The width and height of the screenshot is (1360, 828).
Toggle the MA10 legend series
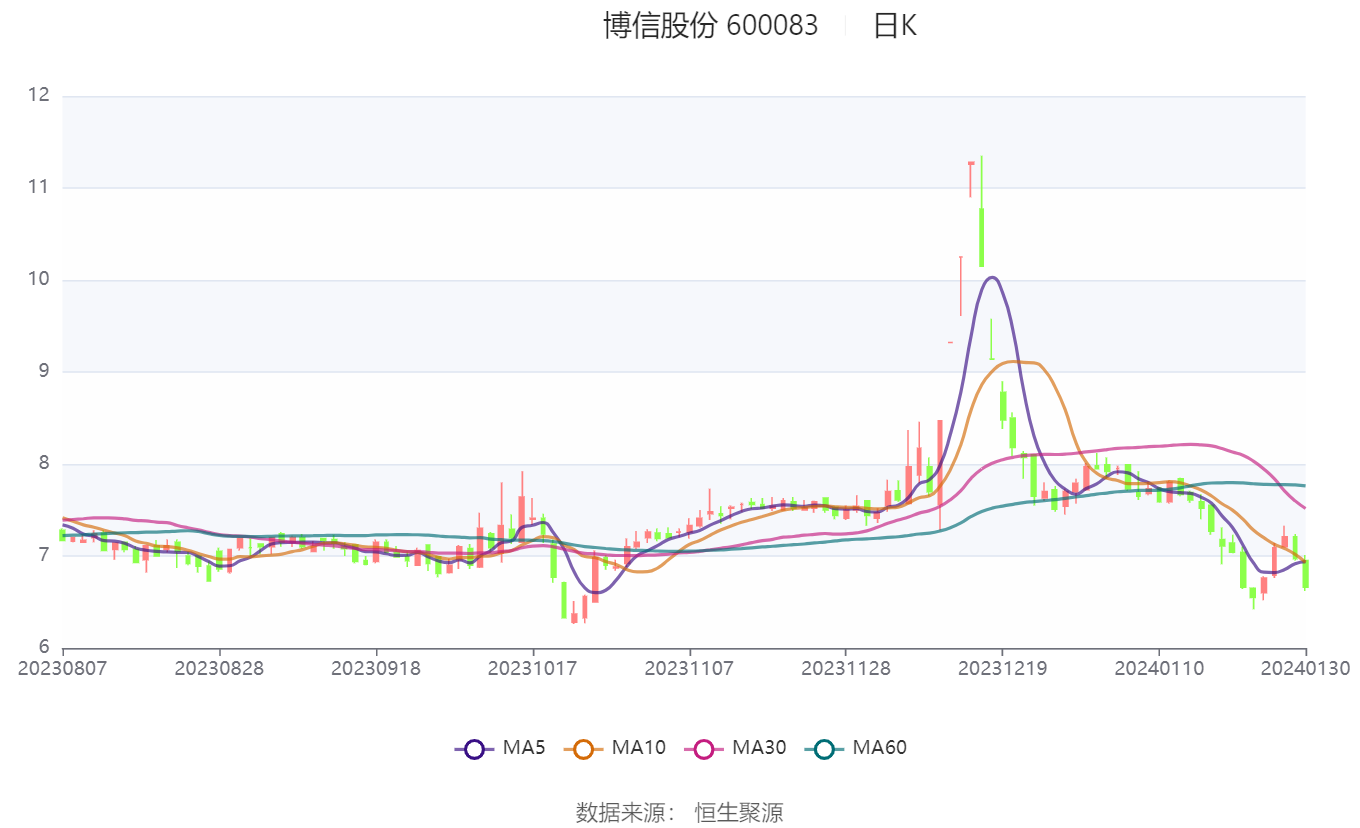(614, 747)
